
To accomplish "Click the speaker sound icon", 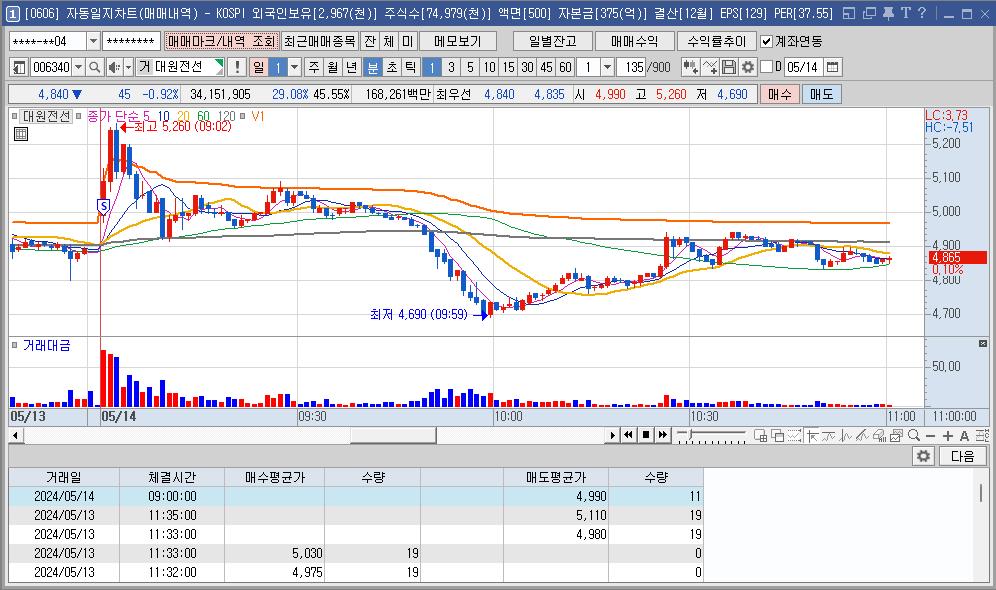I will (114, 67).
